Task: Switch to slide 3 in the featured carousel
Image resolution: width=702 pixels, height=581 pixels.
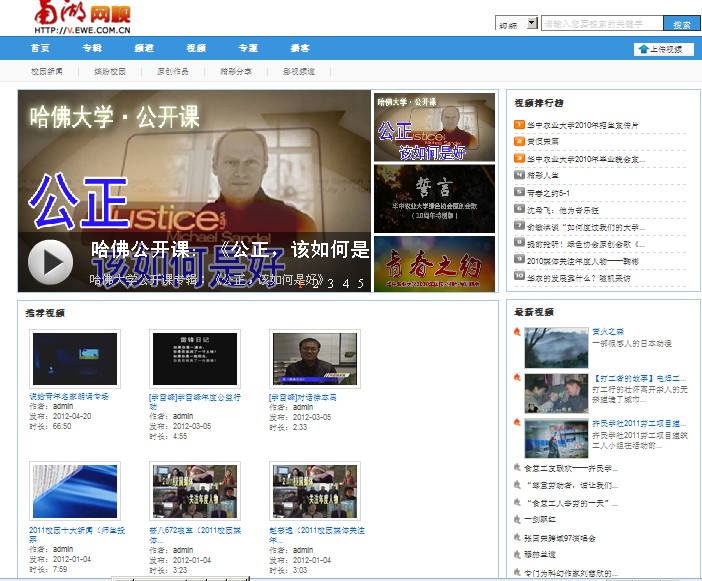Action: point(331,283)
